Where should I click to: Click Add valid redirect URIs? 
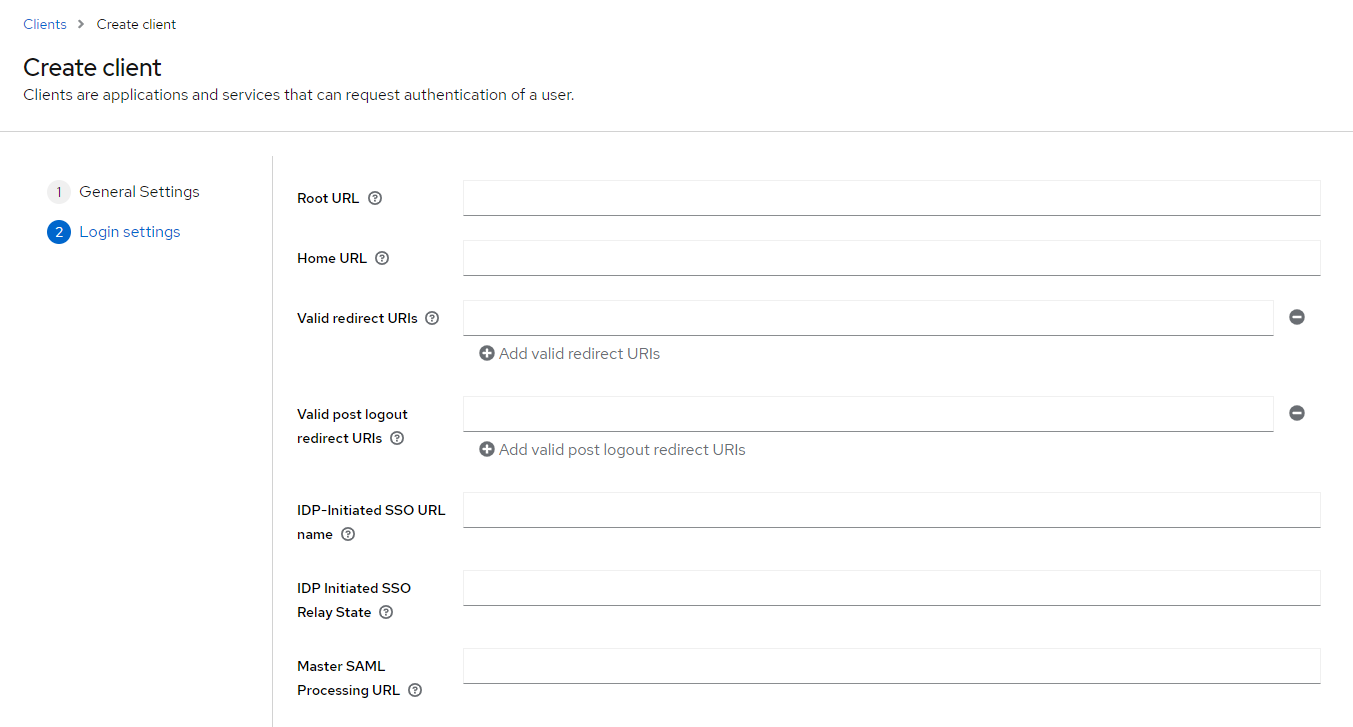pyautogui.click(x=570, y=353)
